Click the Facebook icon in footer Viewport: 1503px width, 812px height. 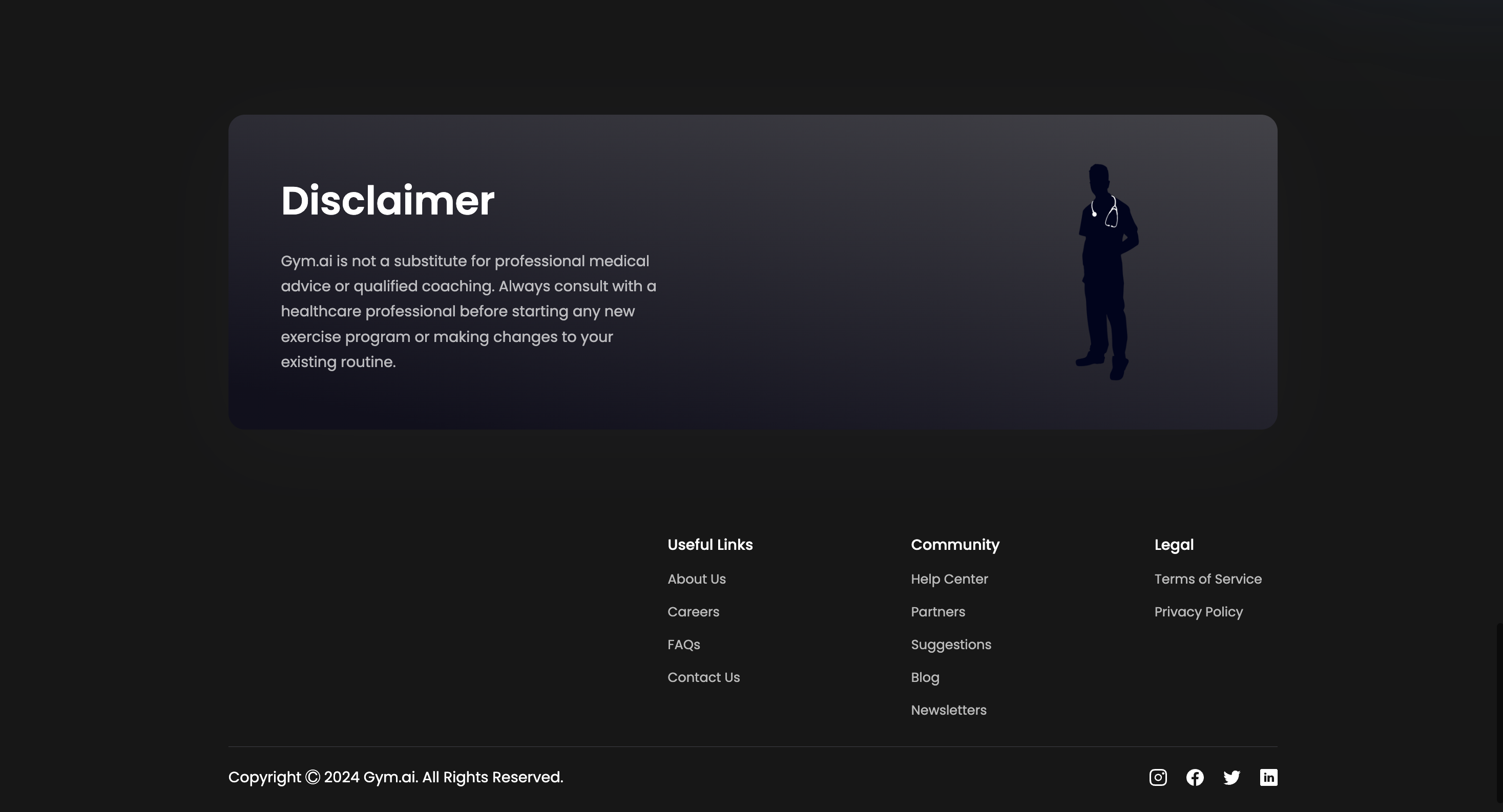(x=1194, y=777)
